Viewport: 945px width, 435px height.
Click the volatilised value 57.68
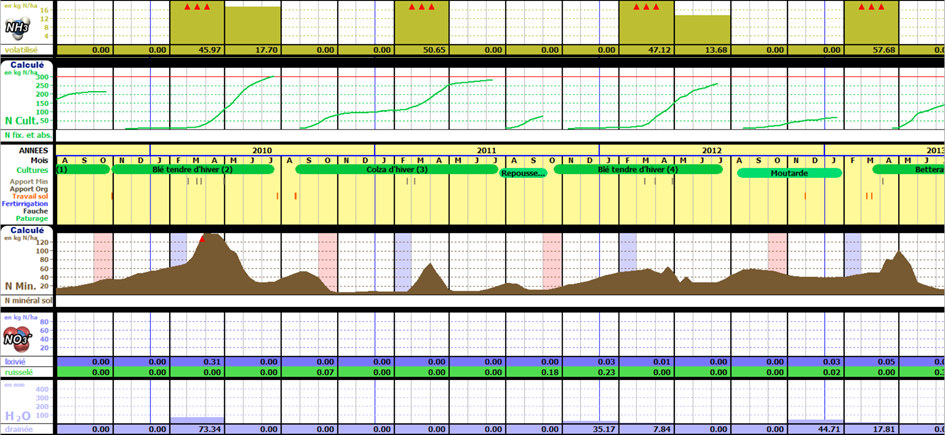tap(884, 50)
